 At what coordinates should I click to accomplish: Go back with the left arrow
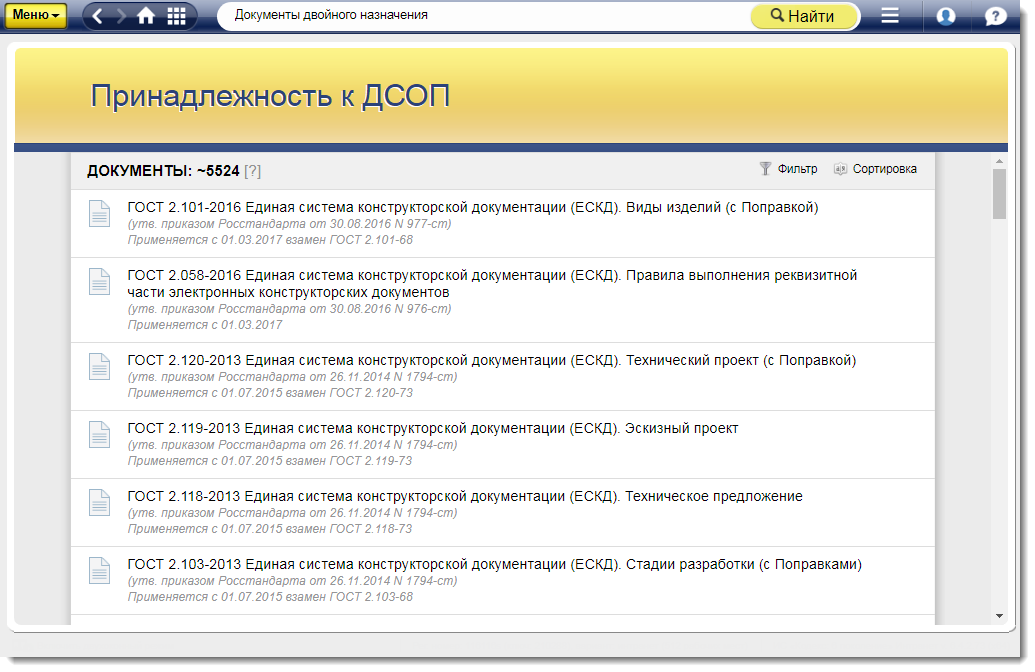click(98, 16)
